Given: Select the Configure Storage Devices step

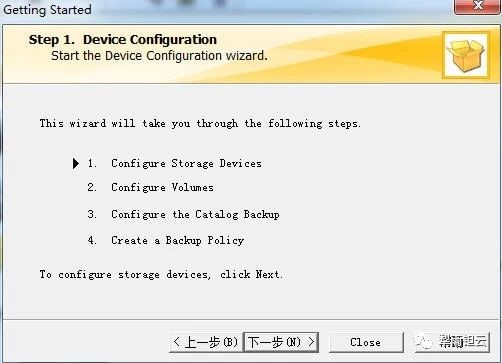Looking at the screenshot, I should pyautogui.click(x=186, y=163).
